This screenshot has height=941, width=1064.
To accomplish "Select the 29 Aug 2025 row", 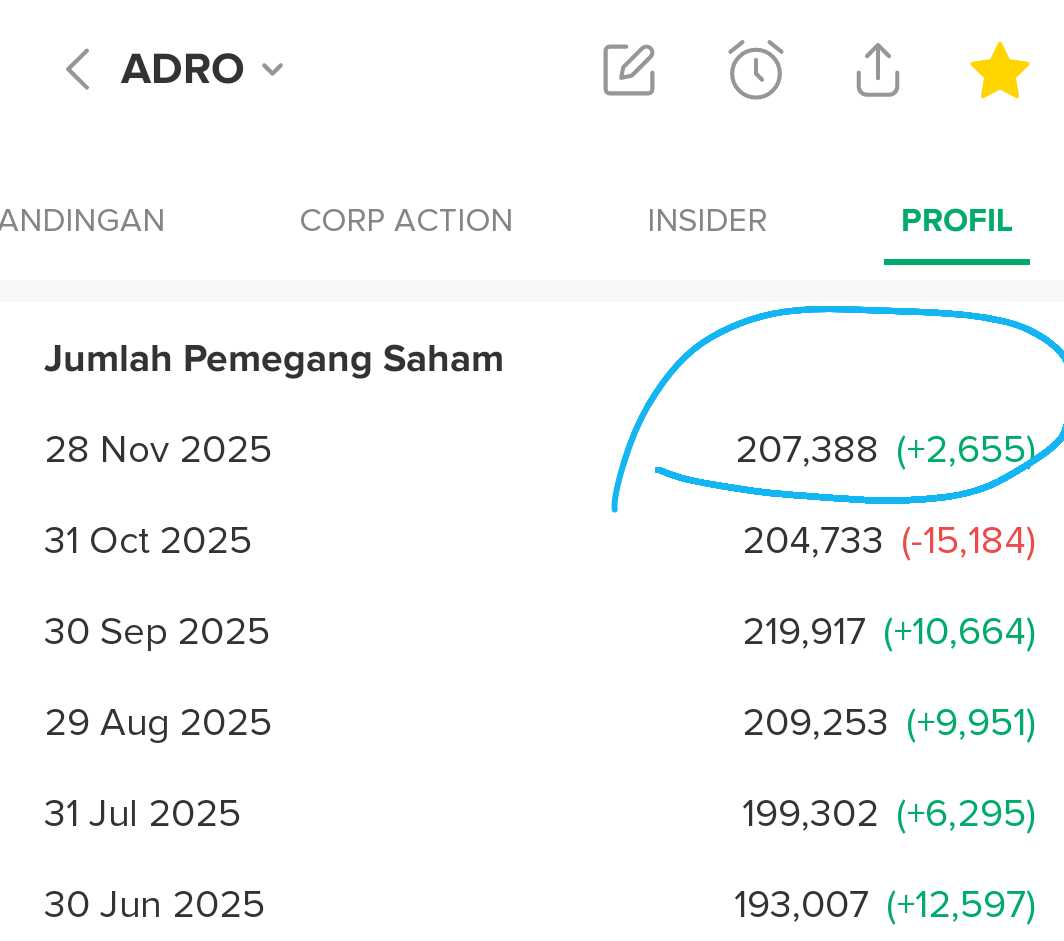I will coord(158,723).
